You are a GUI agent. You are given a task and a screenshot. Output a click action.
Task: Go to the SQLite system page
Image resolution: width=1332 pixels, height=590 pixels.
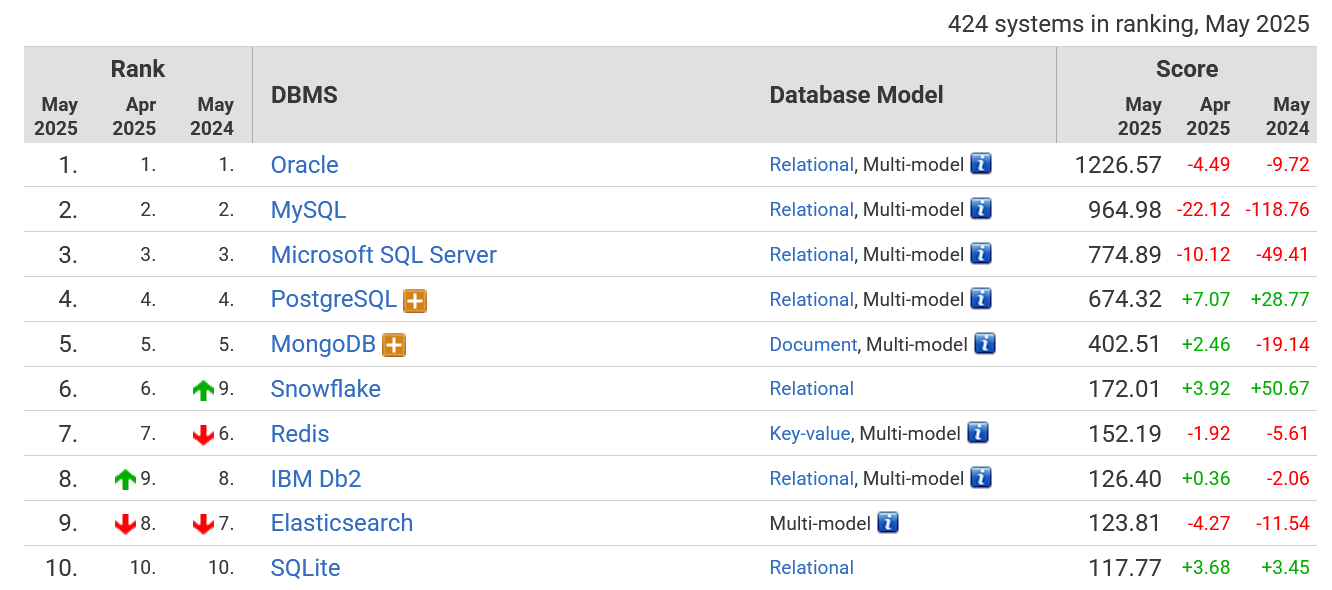tap(305, 568)
